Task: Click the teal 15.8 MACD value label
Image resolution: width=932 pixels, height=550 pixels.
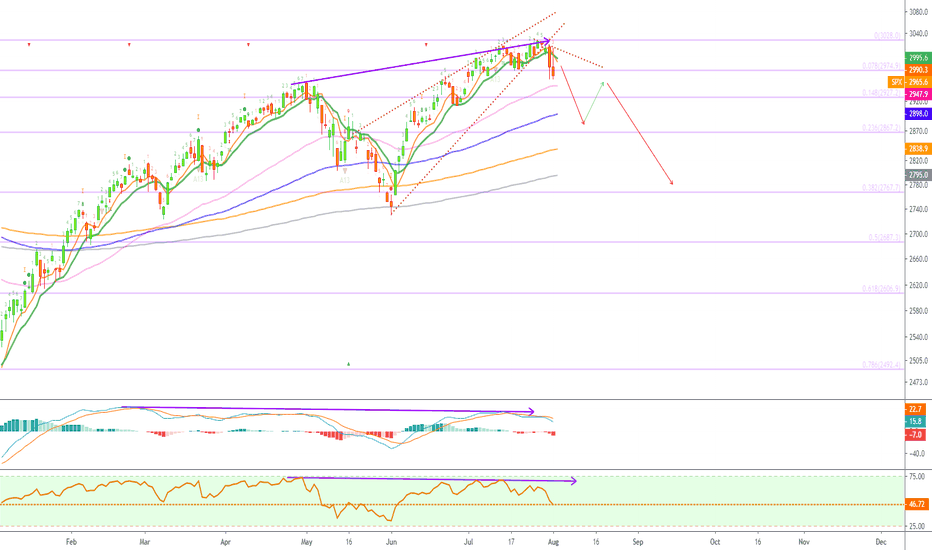Action: click(915, 422)
